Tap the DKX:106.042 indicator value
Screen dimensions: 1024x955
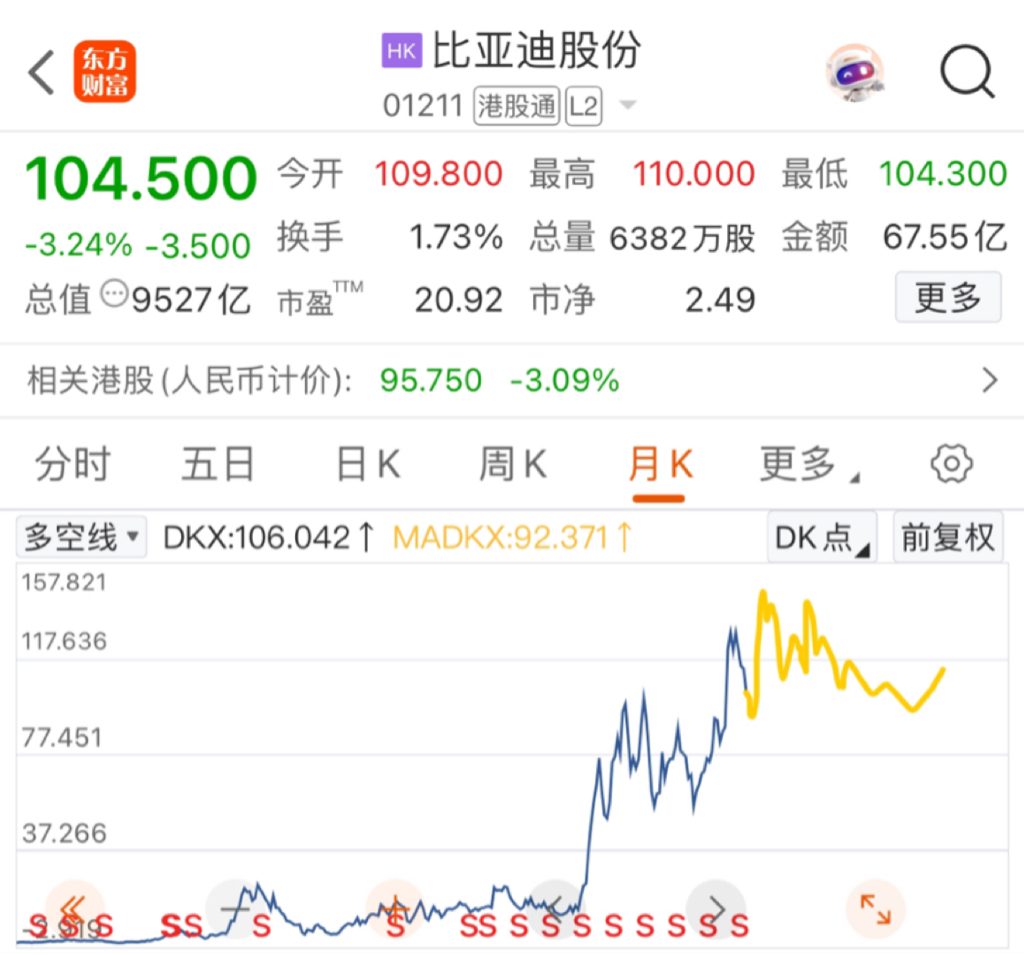click(268, 538)
